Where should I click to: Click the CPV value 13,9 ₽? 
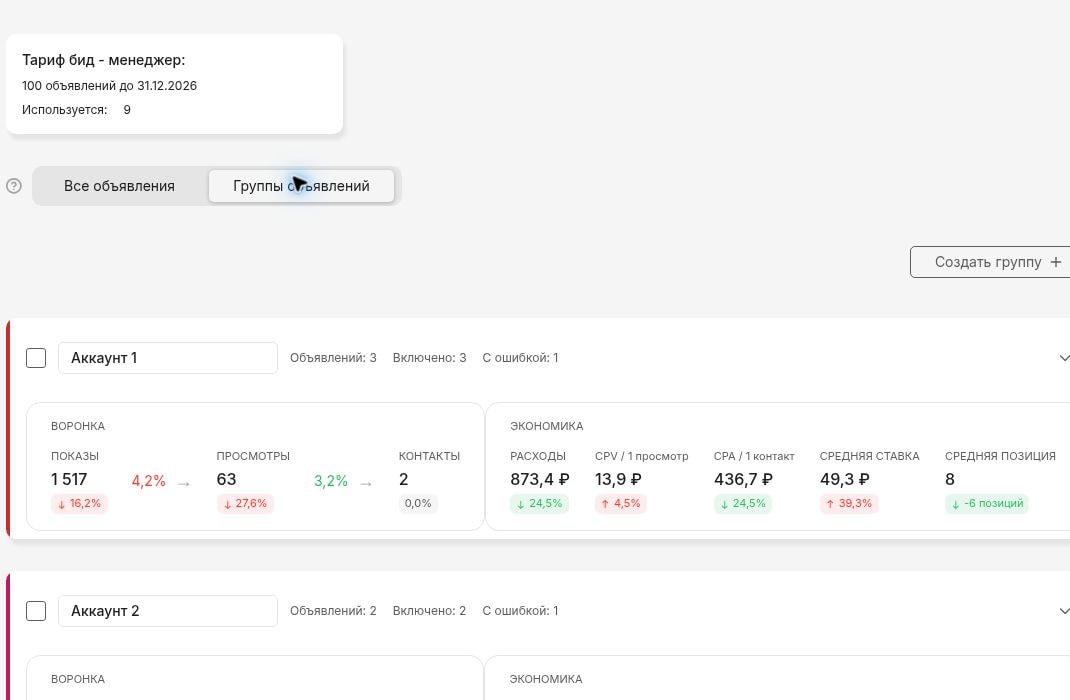coord(618,479)
